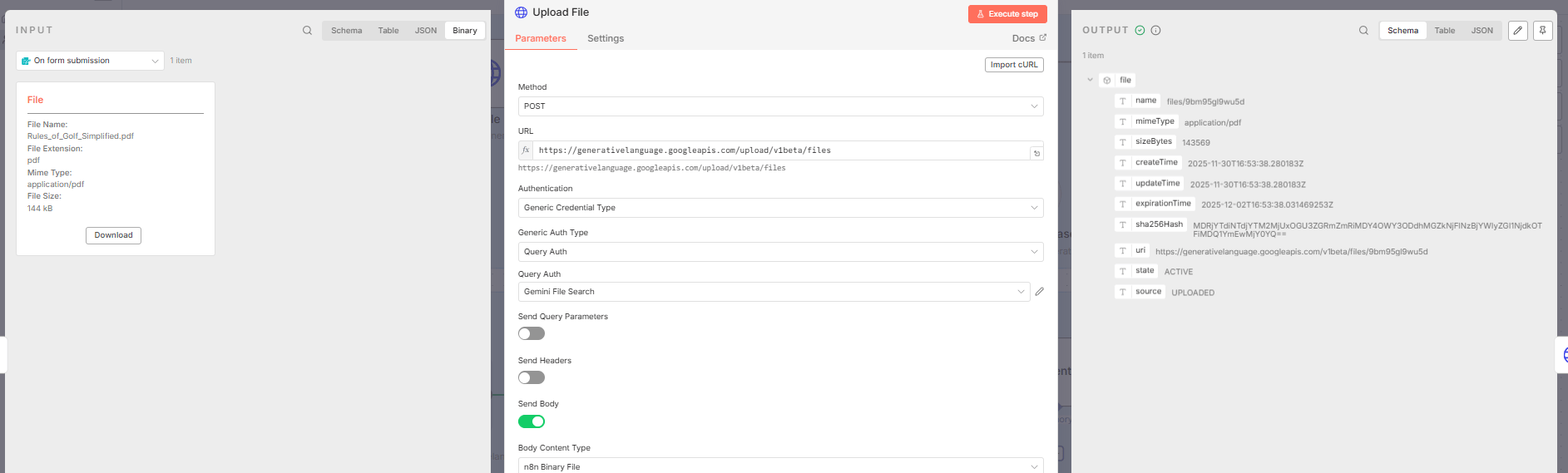The width and height of the screenshot is (1568, 473).
Task: Click the search icon in OUTPUT panel
Action: point(1363,31)
